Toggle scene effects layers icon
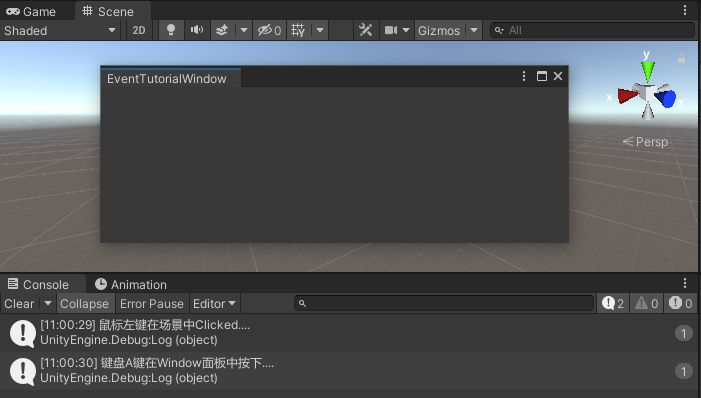 click(x=222, y=30)
